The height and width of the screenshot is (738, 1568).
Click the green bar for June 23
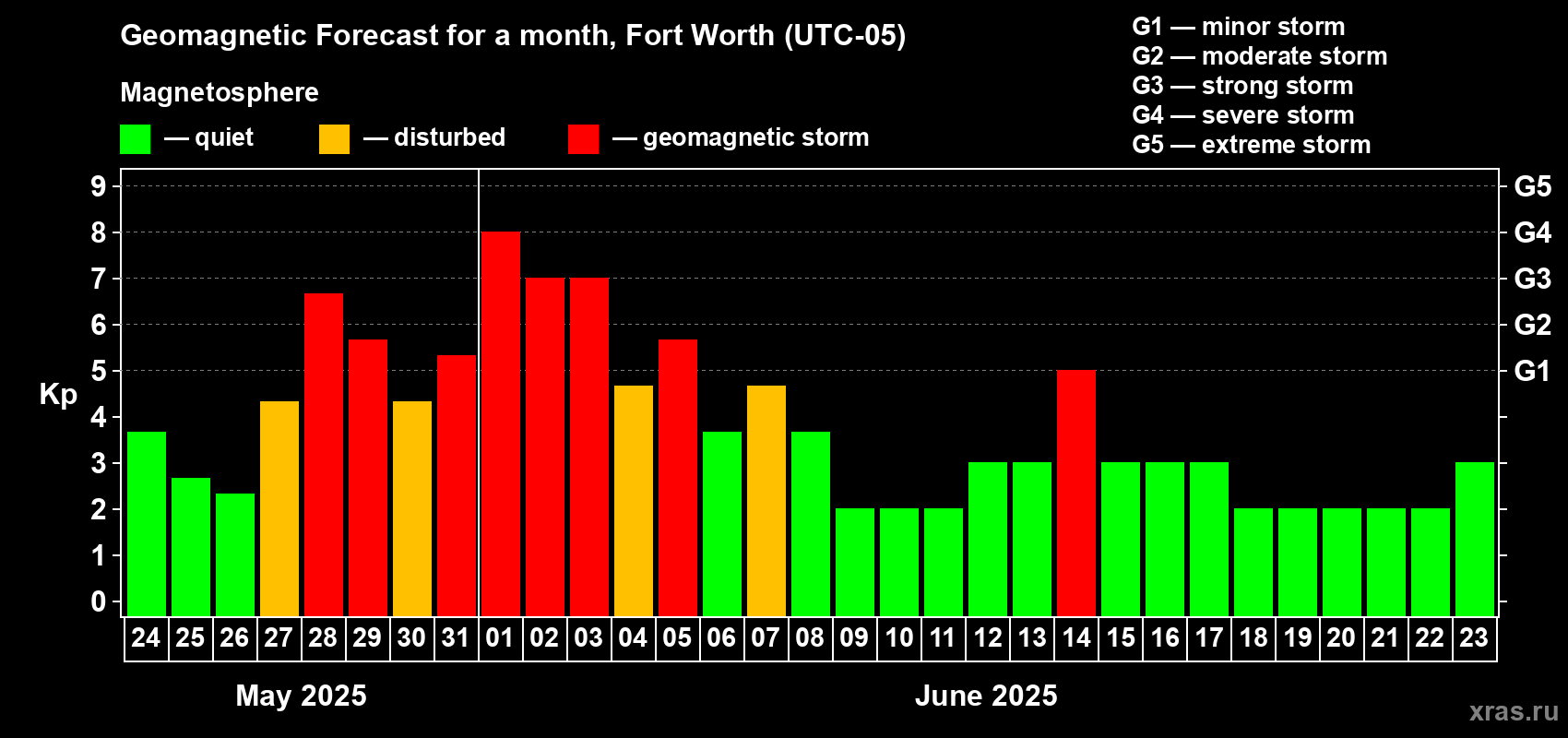point(1475,540)
